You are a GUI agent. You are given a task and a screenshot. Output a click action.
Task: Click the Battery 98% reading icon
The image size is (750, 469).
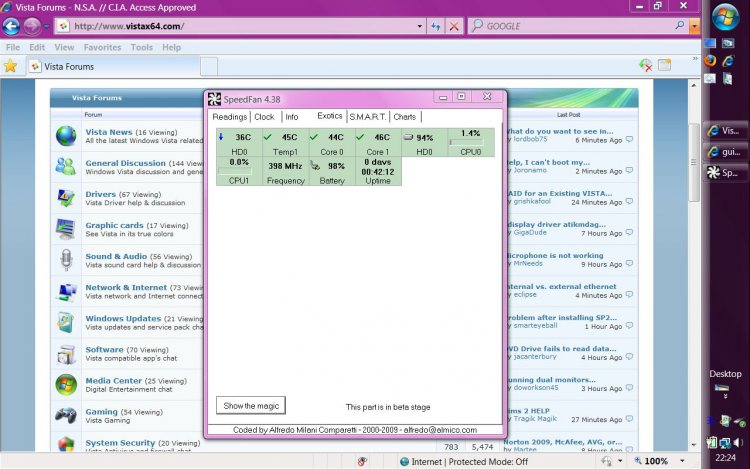315,166
